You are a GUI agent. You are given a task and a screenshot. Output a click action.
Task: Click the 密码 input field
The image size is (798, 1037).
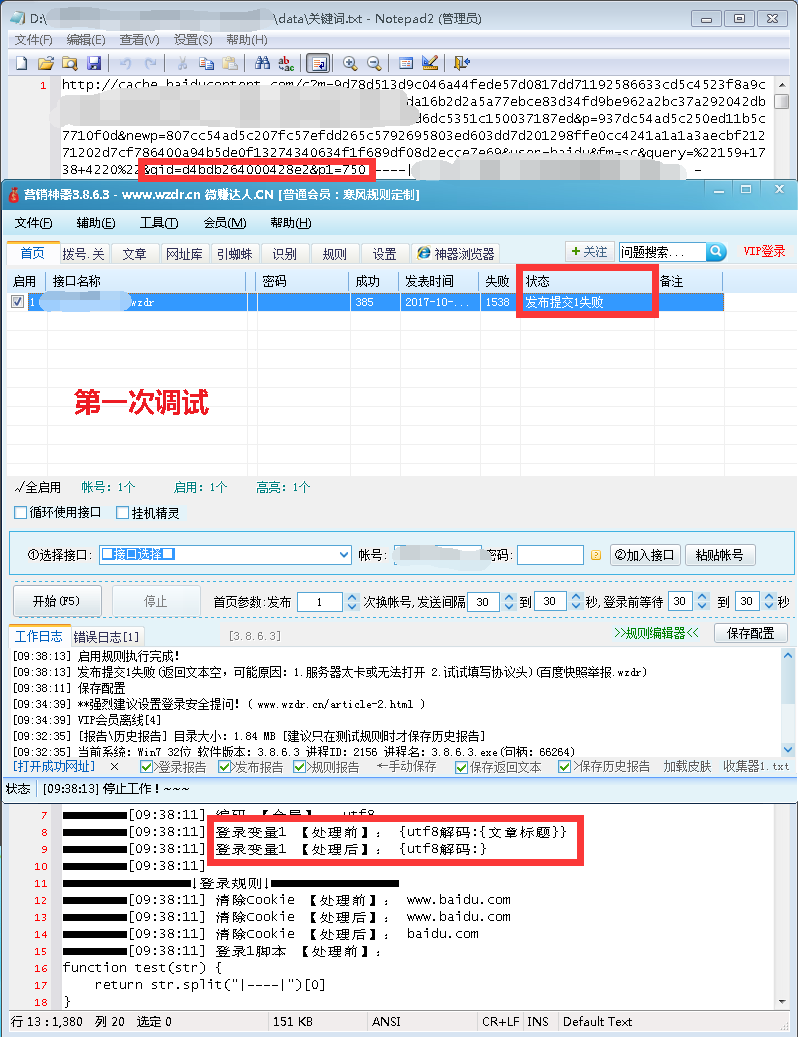(550, 554)
